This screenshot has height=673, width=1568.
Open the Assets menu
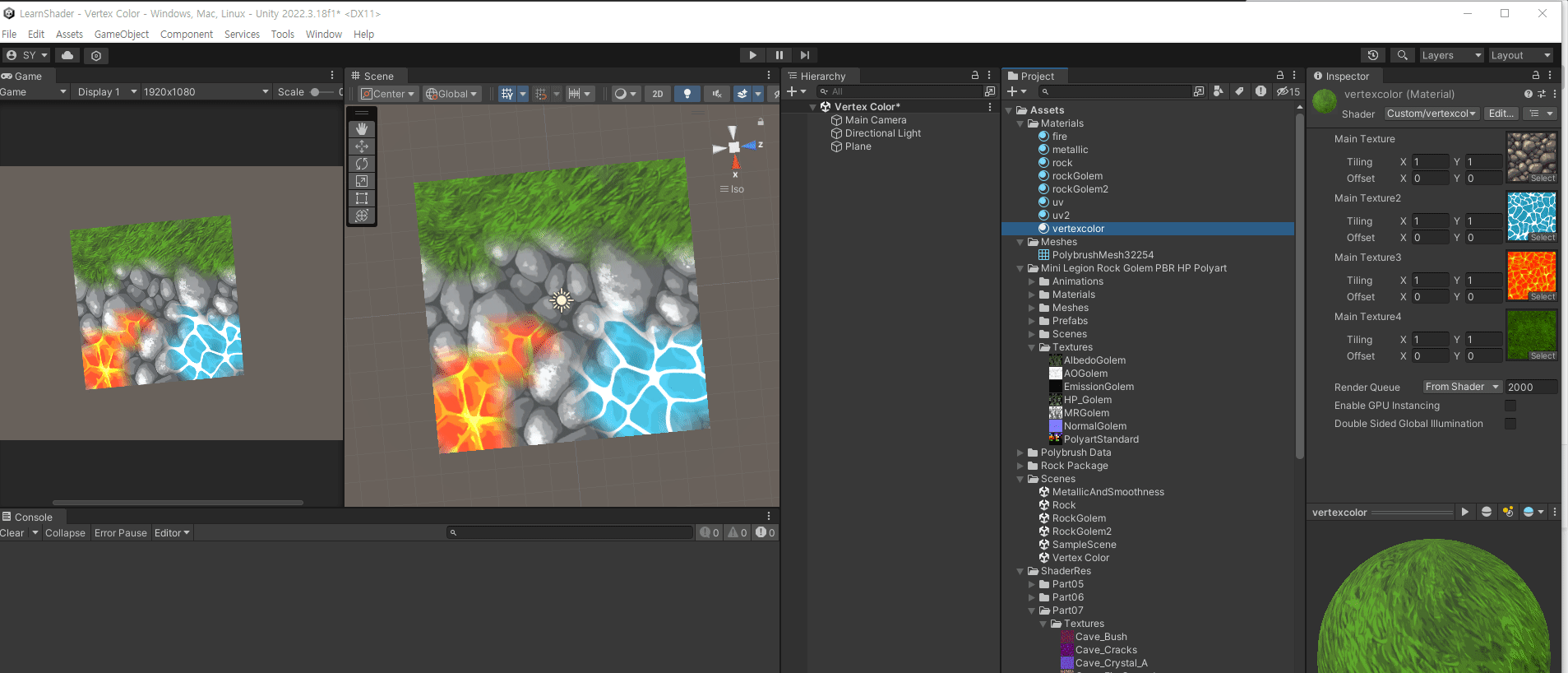(x=69, y=34)
